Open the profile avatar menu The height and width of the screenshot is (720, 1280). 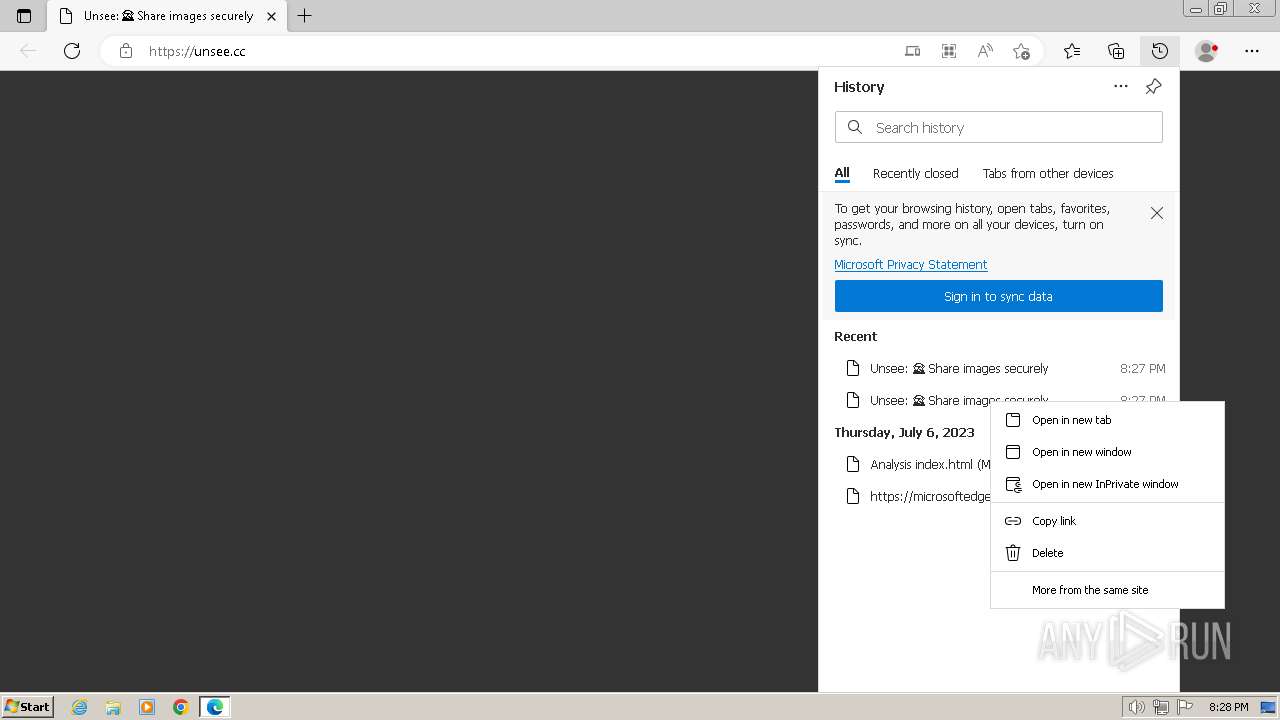1207,51
